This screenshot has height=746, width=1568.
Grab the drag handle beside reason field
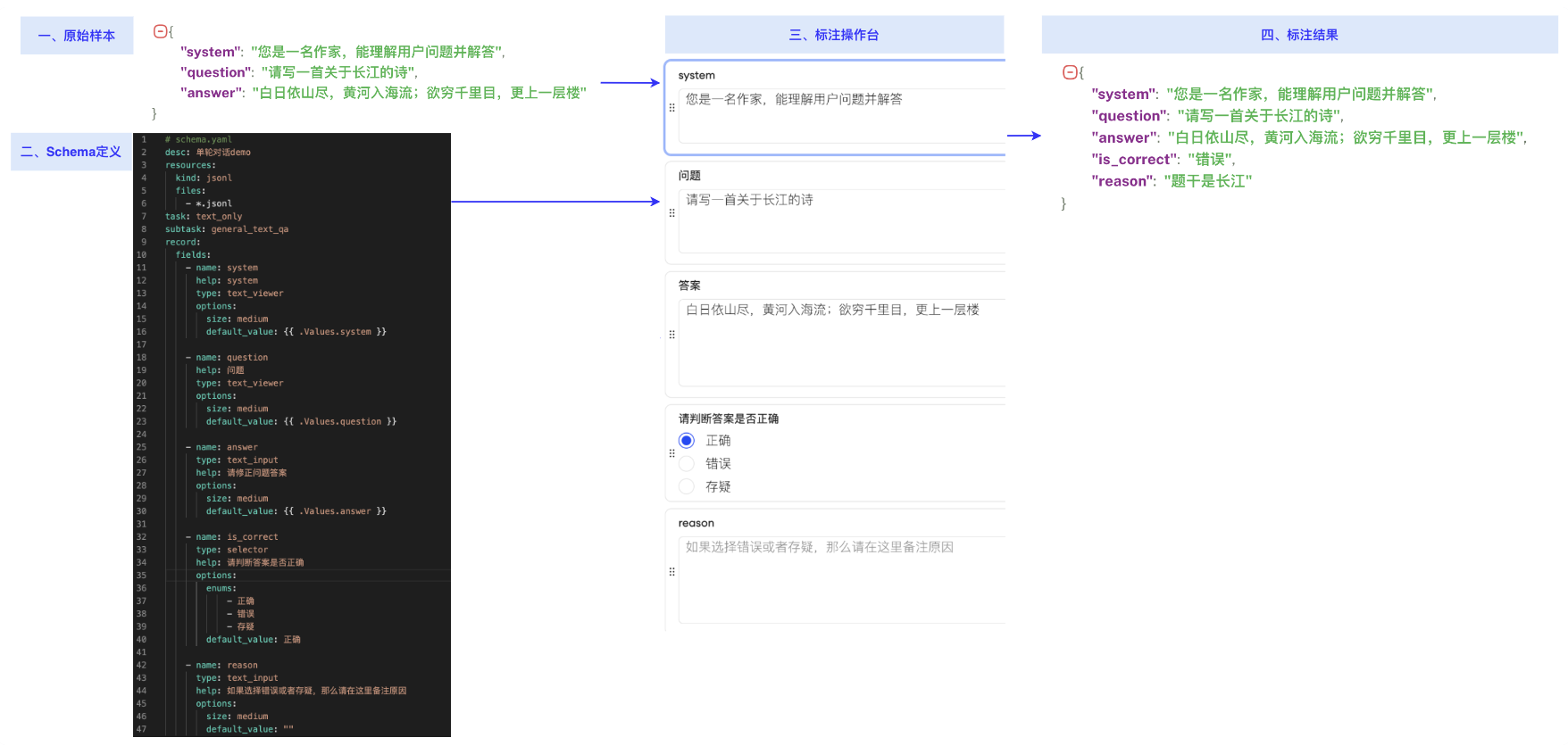point(672,572)
